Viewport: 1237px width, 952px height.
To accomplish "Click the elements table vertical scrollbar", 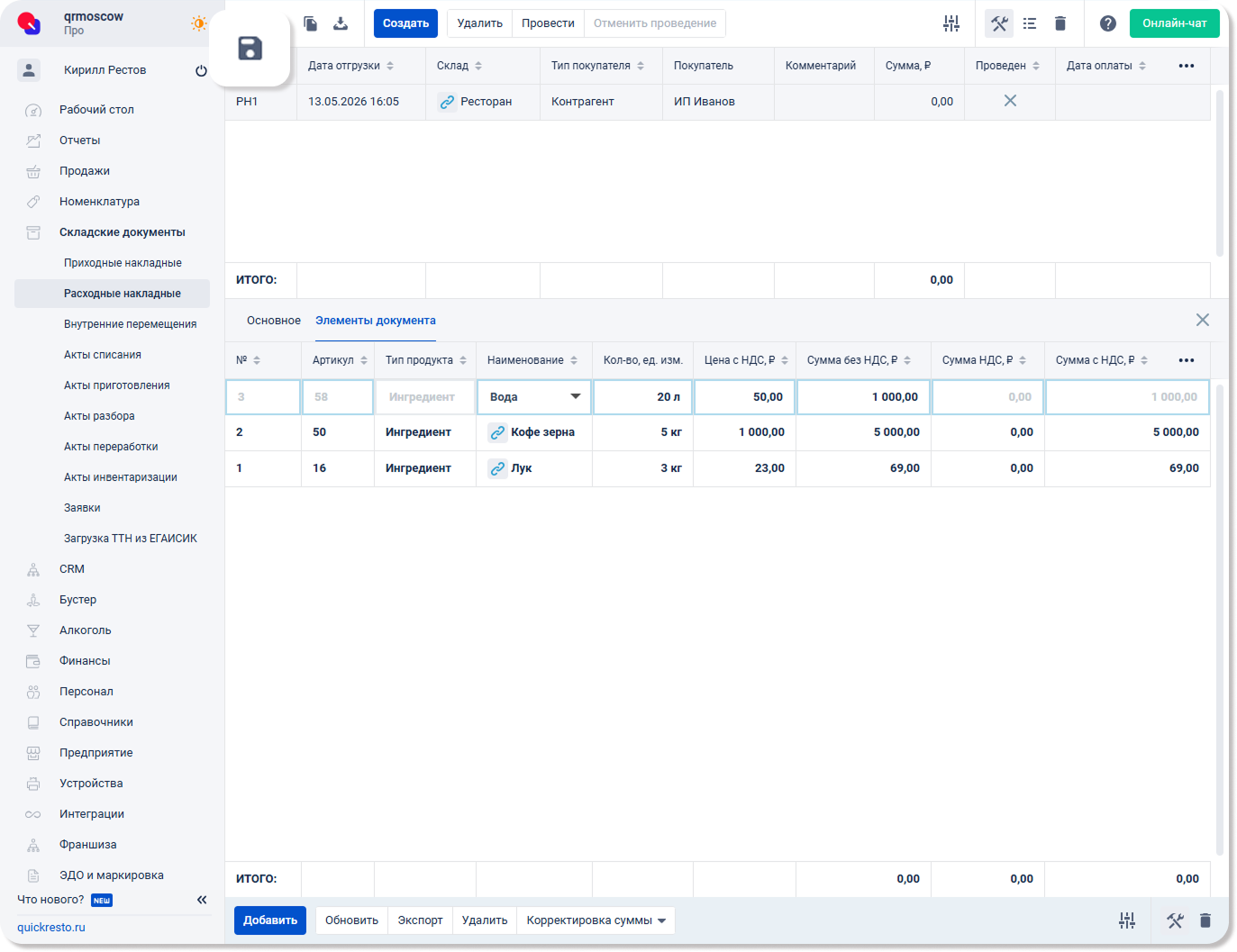I will (1220, 619).
